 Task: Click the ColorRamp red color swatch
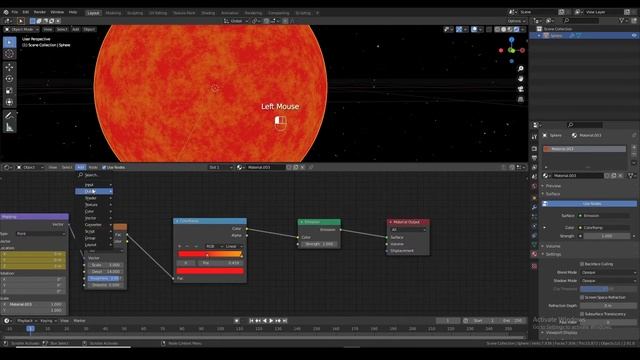coord(210,271)
